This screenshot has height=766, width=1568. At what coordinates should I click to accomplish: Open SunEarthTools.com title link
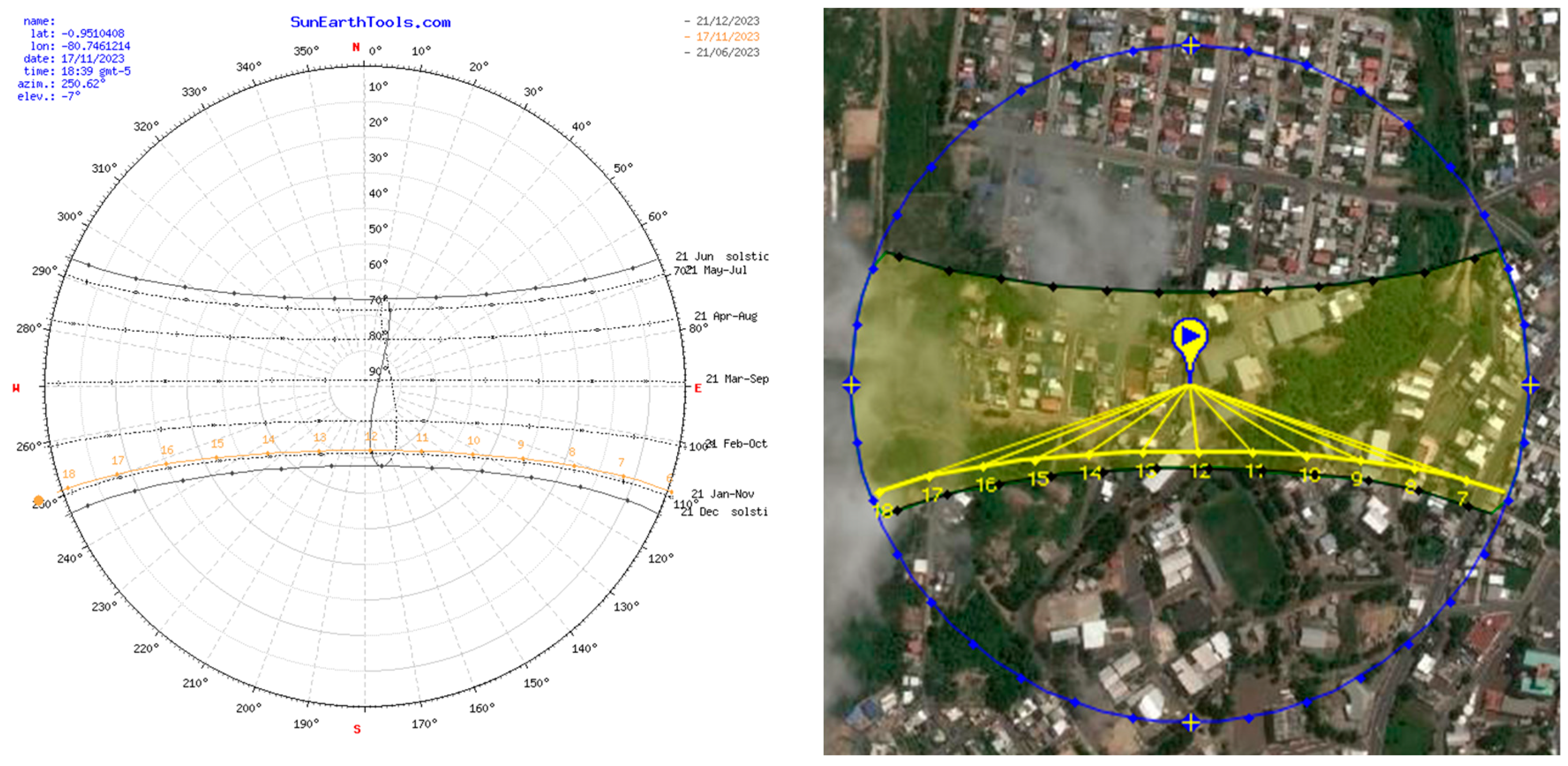click(x=370, y=22)
